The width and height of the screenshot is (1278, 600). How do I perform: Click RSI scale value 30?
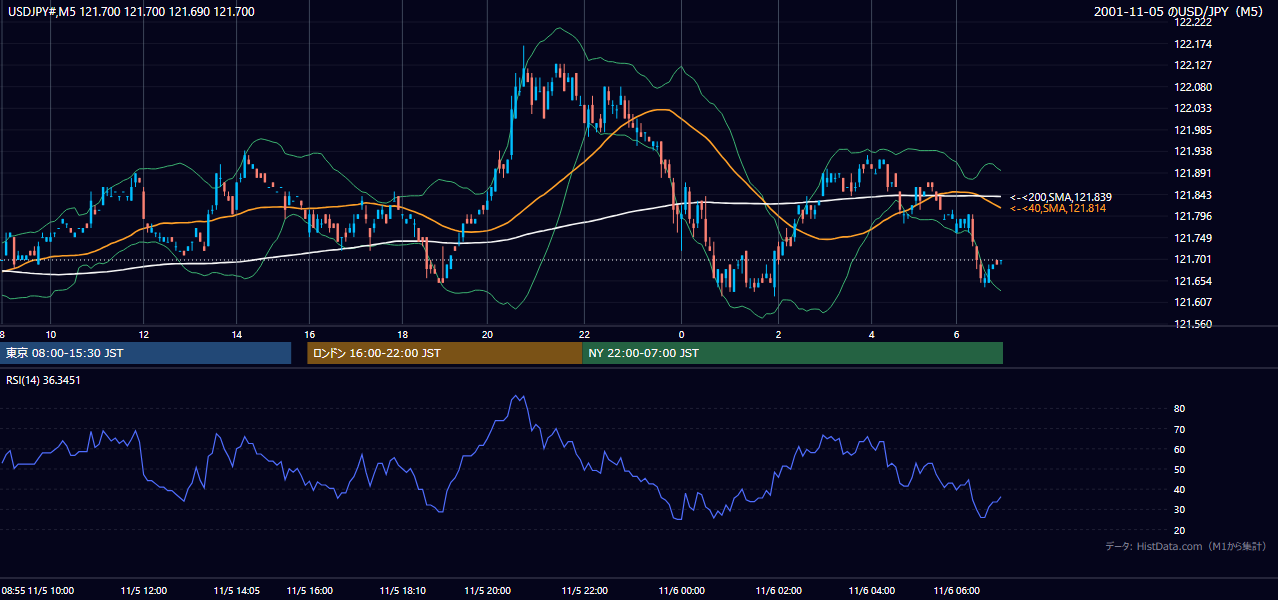tap(1179, 509)
